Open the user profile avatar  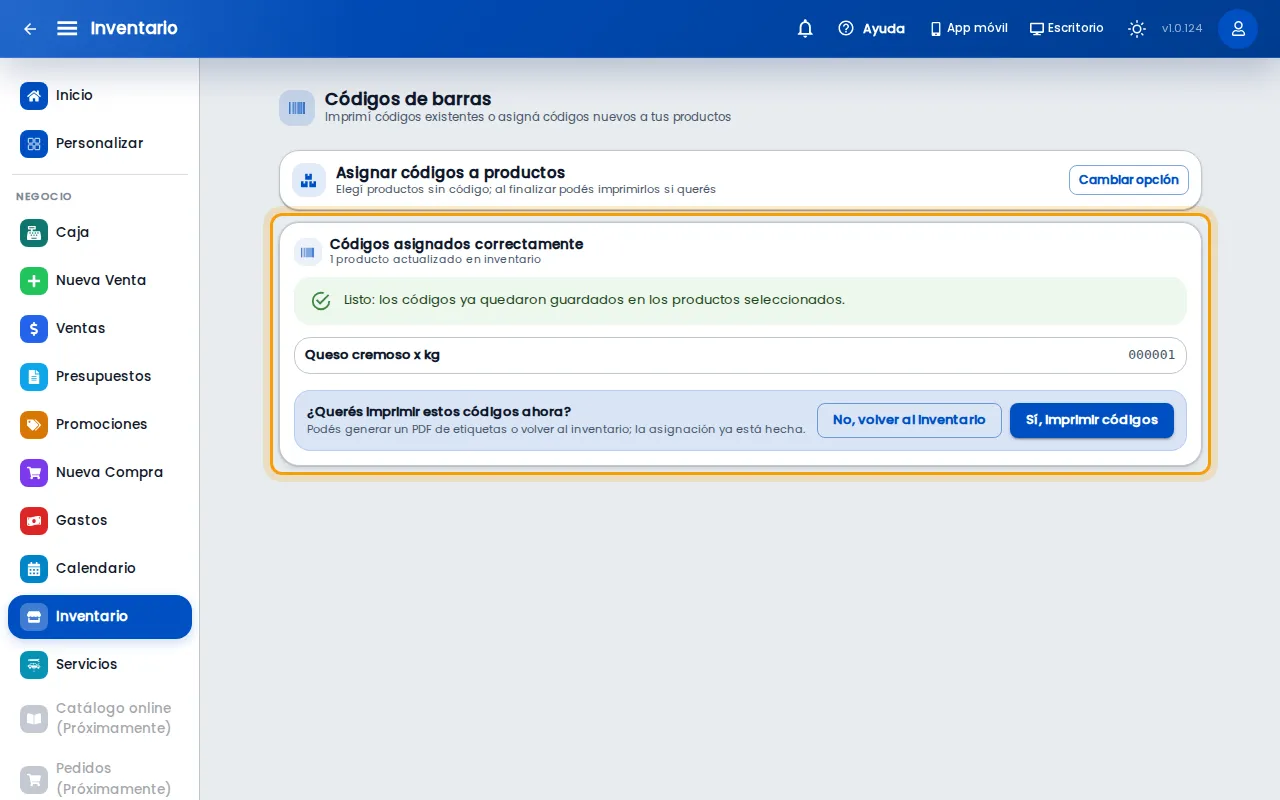click(x=1238, y=28)
